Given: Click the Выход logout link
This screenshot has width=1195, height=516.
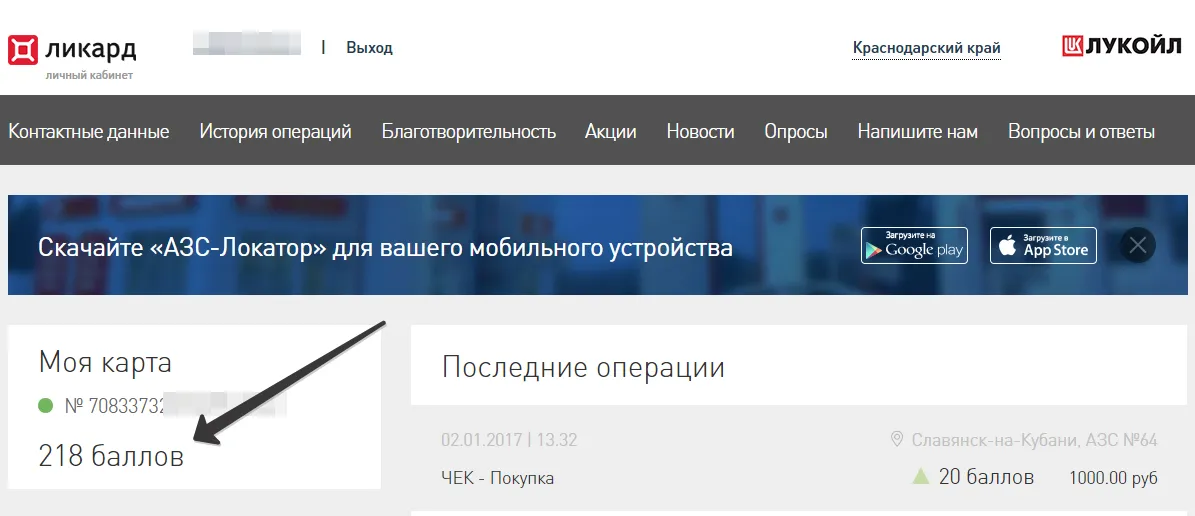Looking at the screenshot, I should click(370, 48).
